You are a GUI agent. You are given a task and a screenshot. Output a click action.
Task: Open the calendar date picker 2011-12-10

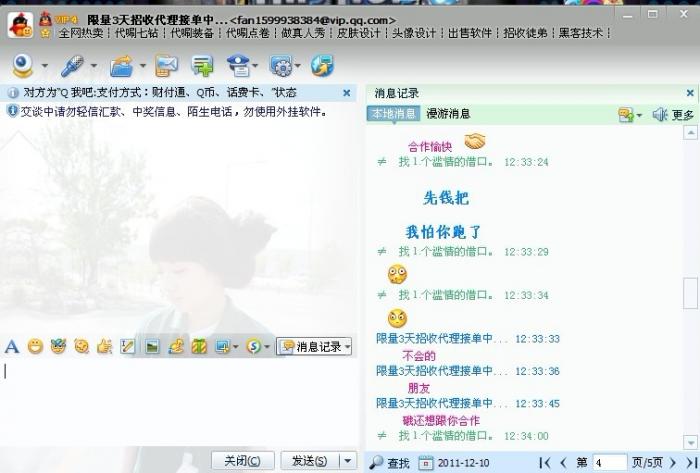tap(454, 463)
